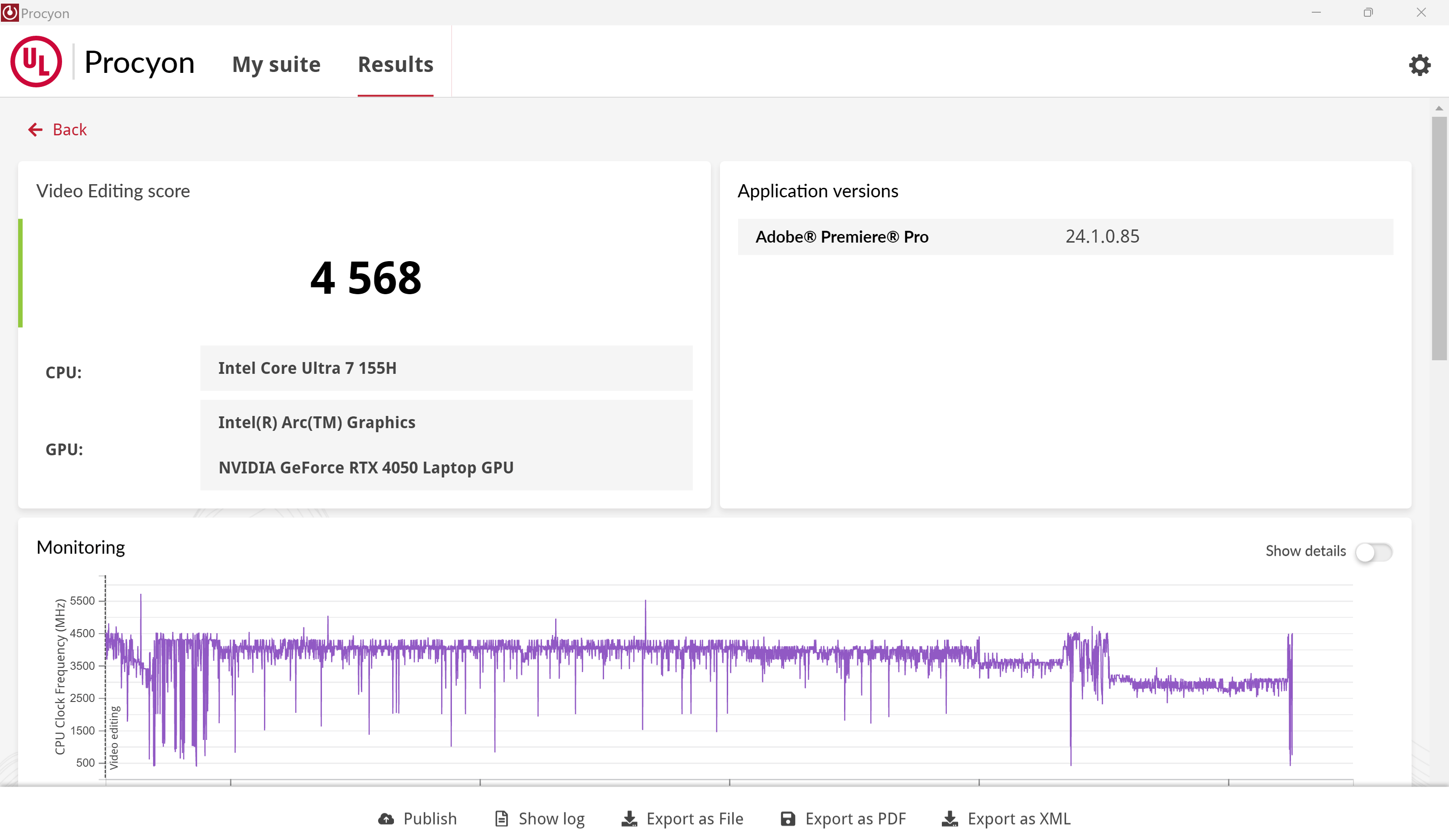Click the UL logo icon
The image size is (1449, 840).
tap(36, 62)
